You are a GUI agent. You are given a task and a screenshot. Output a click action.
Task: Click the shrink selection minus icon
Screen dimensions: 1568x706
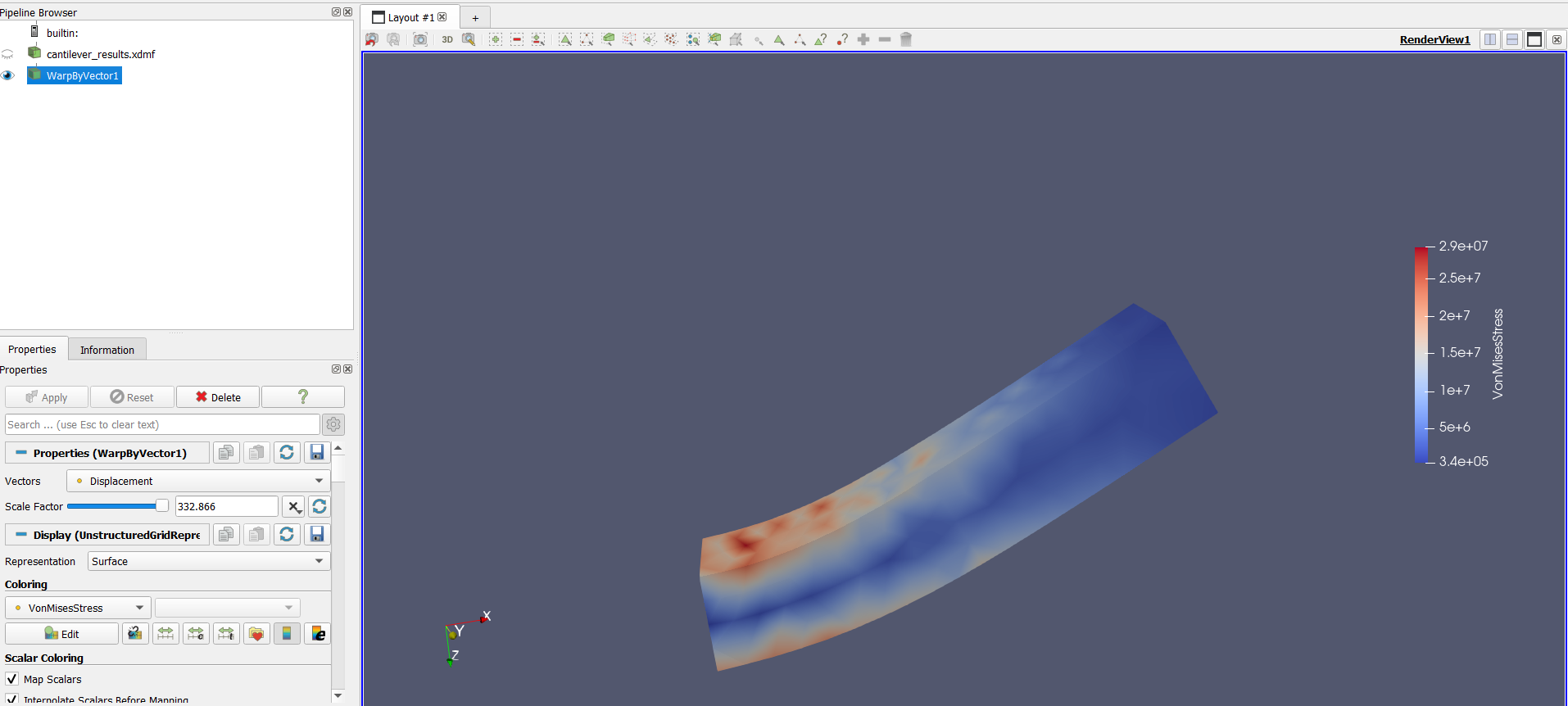coord(885,39)
